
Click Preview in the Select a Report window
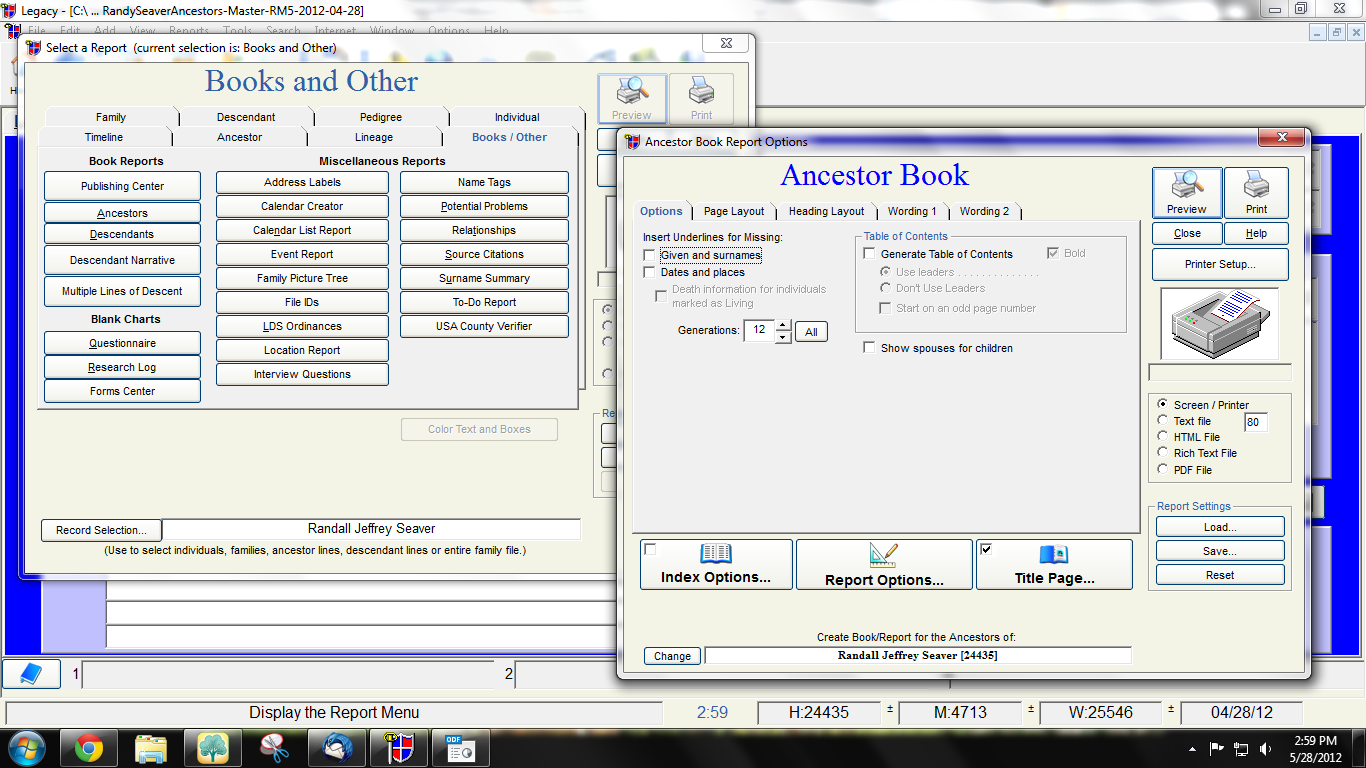[632, 99]
